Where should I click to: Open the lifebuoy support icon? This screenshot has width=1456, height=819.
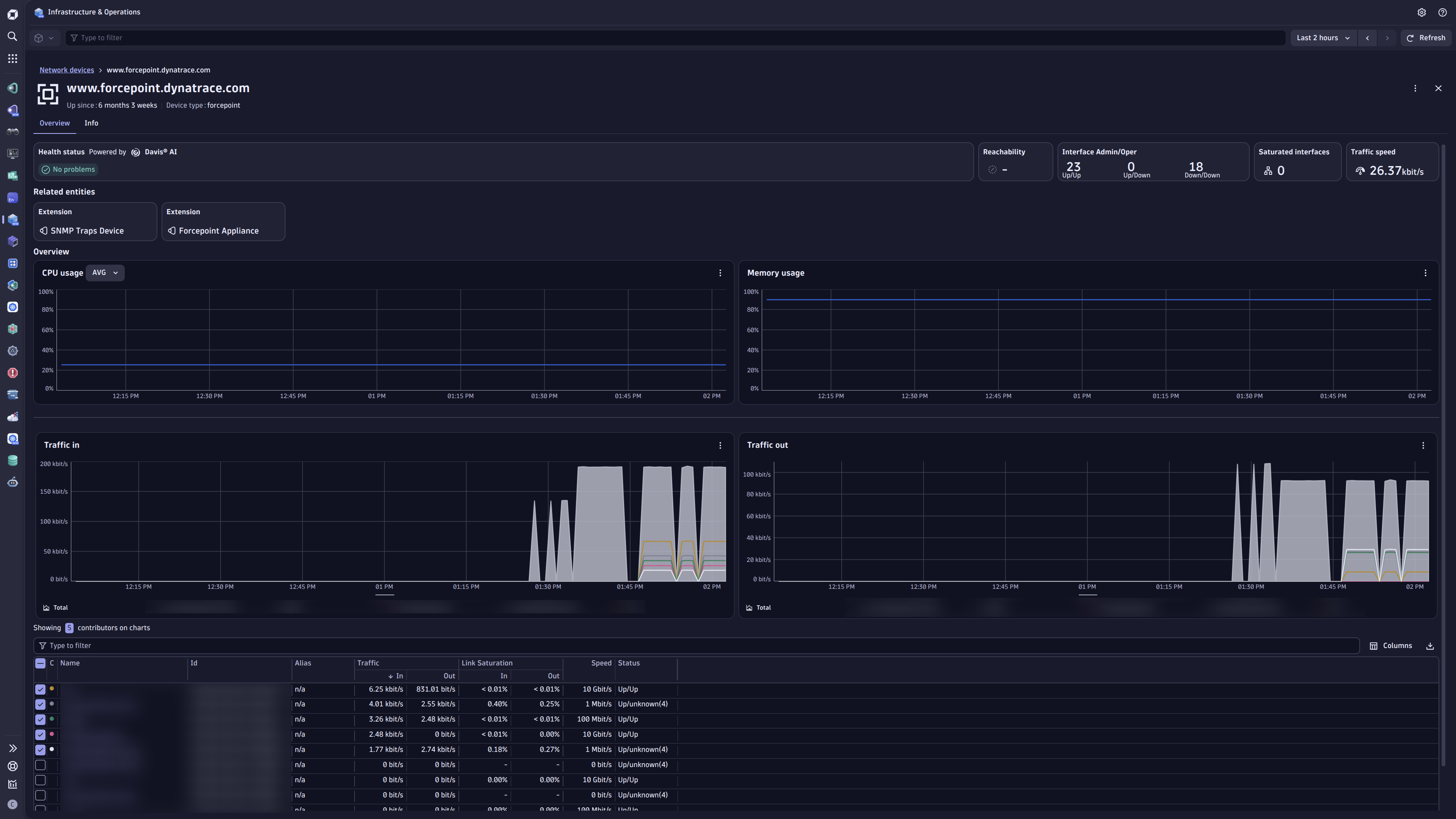[x=13, y=766]
